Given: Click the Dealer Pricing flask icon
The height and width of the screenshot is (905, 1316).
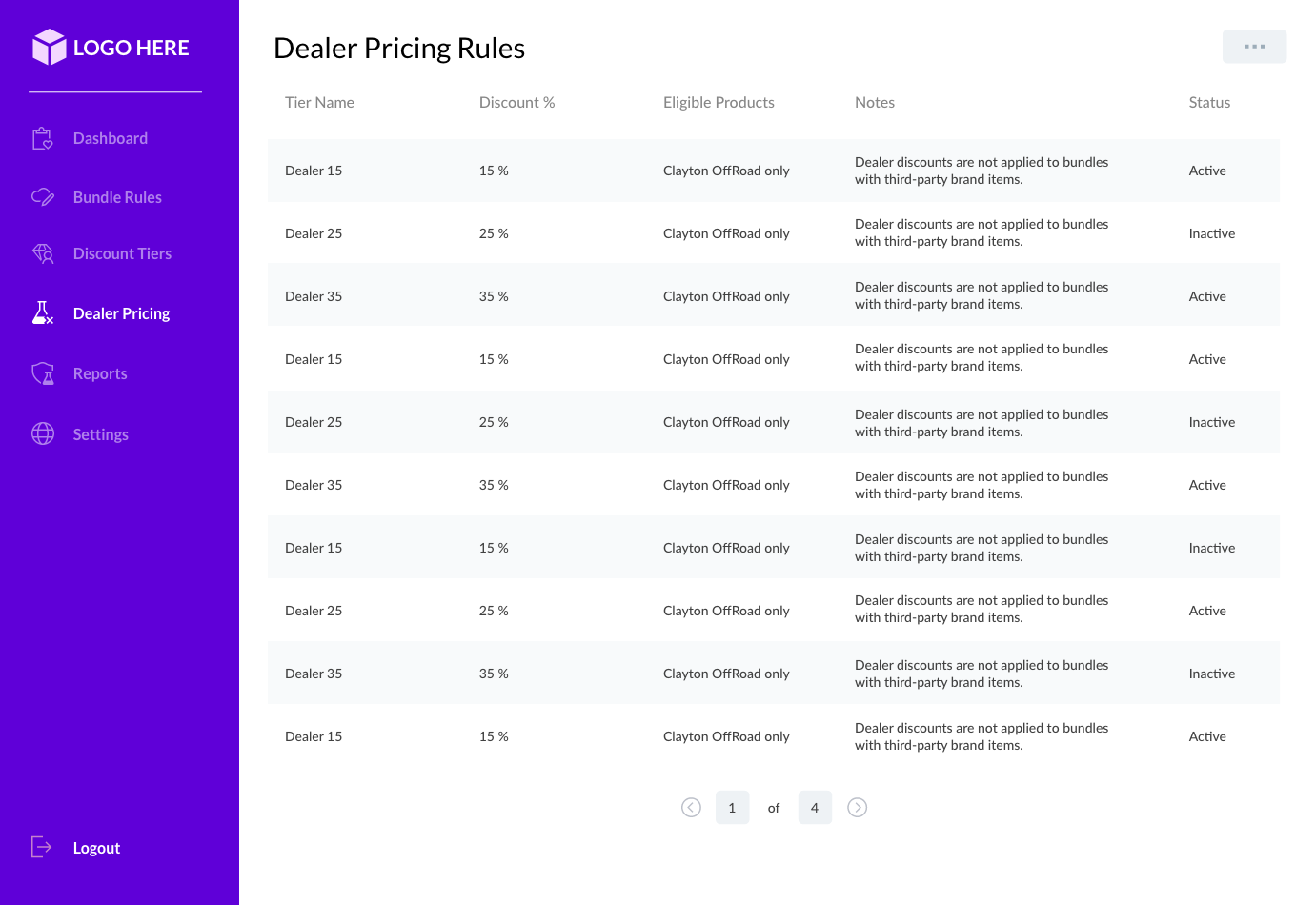Looking at the screenshot, I should pyautogui.click(x=43, y=313).
